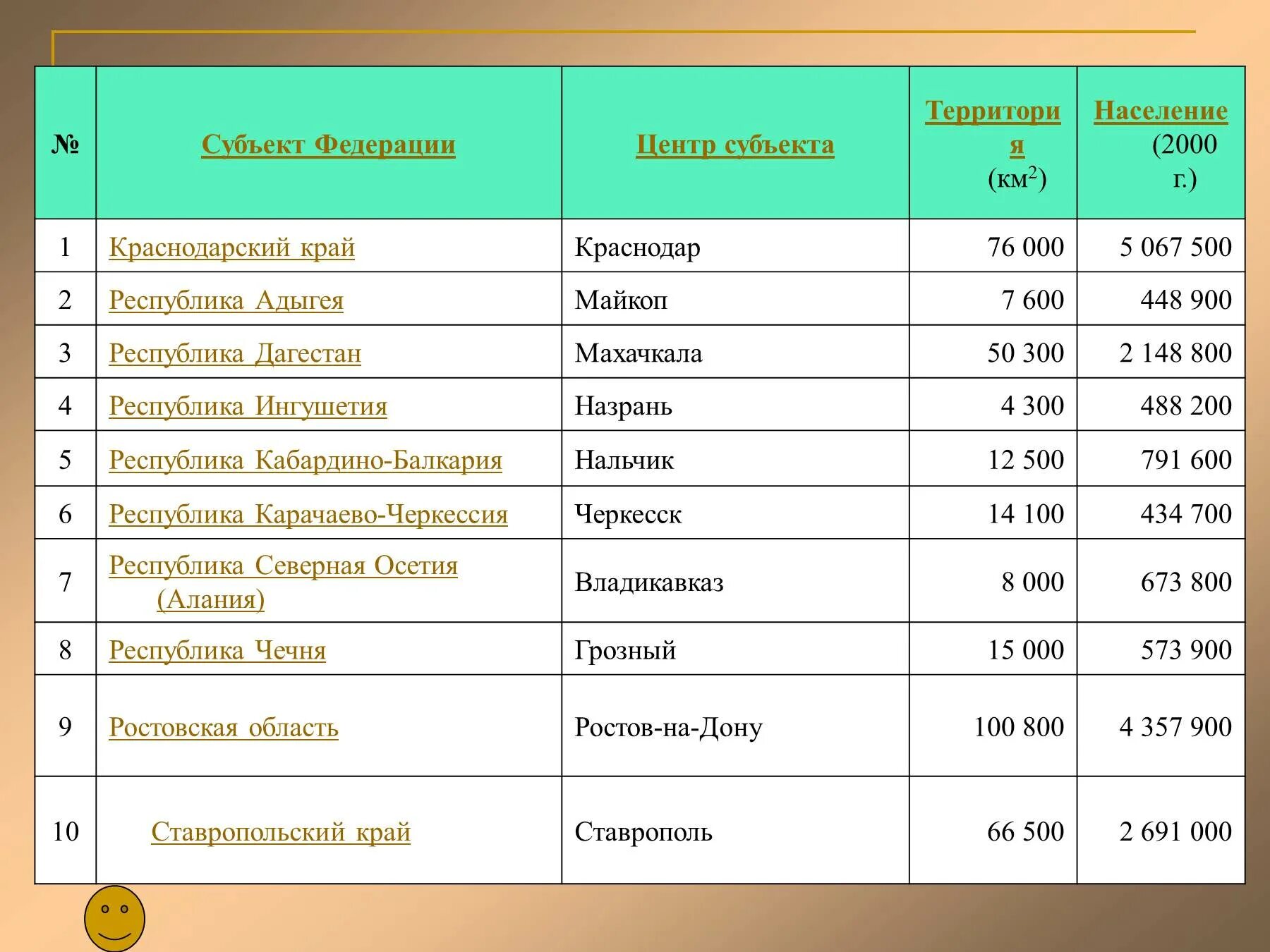Click territory value 50 300
The image size is (1270, 952).
pos(1025,353)
